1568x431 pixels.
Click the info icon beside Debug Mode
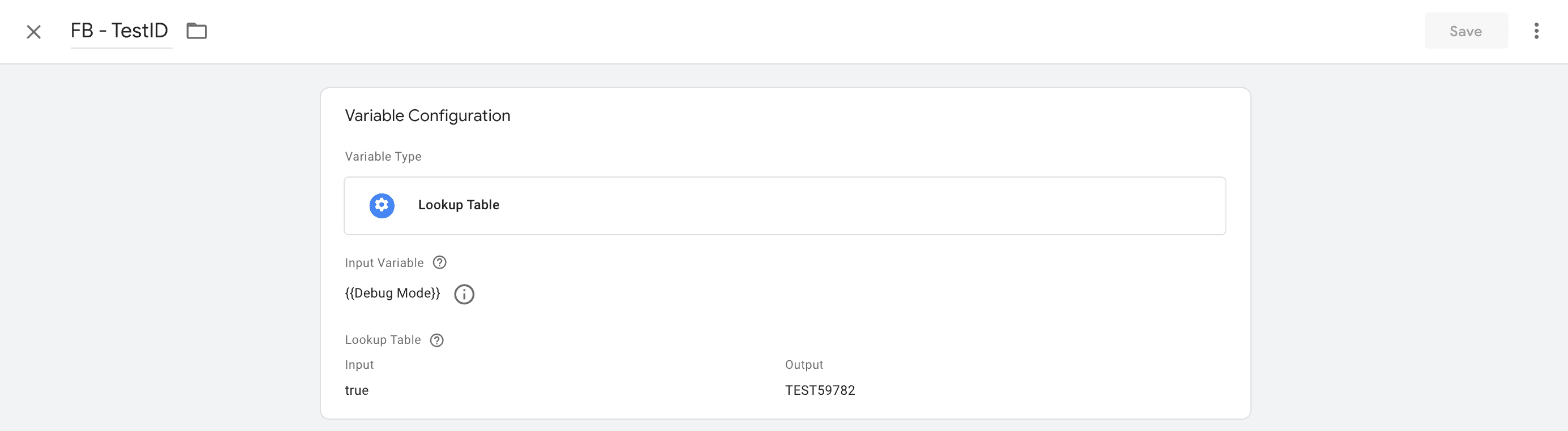[464, 294]
